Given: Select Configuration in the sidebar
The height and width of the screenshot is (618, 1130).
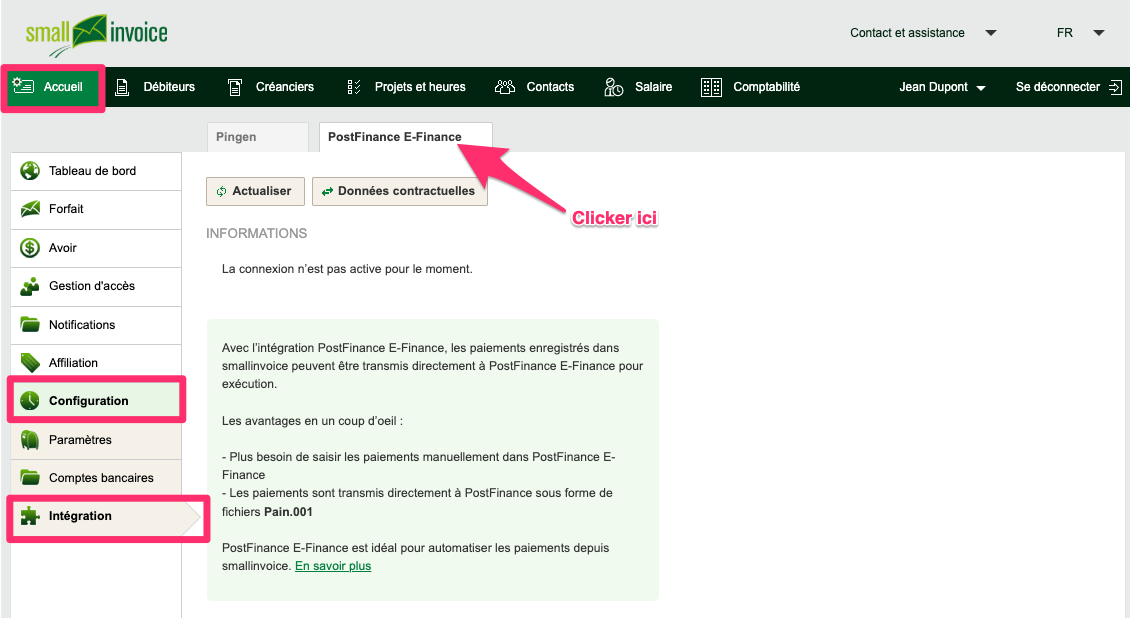Looking at the screenshot, I should (x=96, y=401).
